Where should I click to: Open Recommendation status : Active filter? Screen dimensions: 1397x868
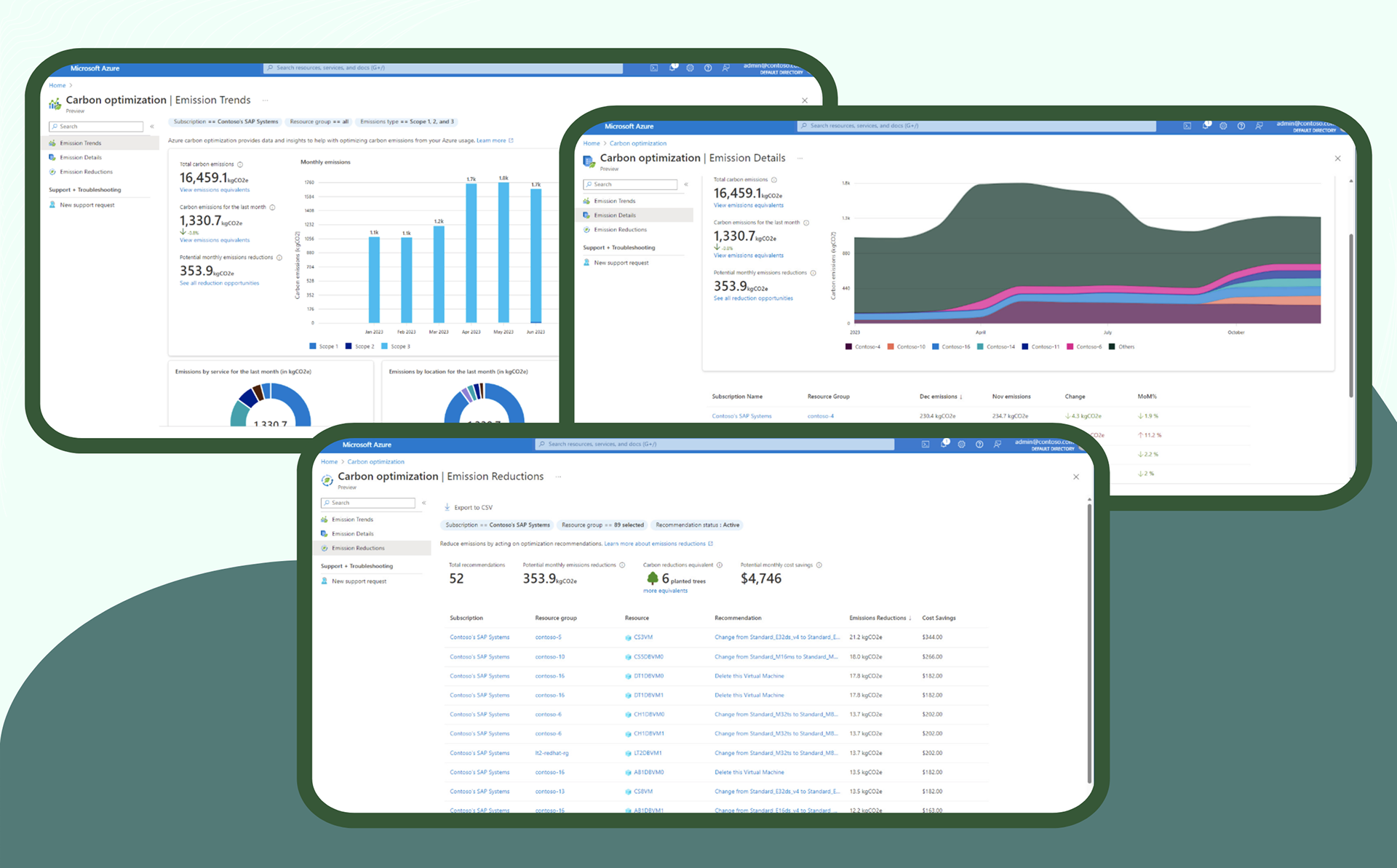[696, 525]
